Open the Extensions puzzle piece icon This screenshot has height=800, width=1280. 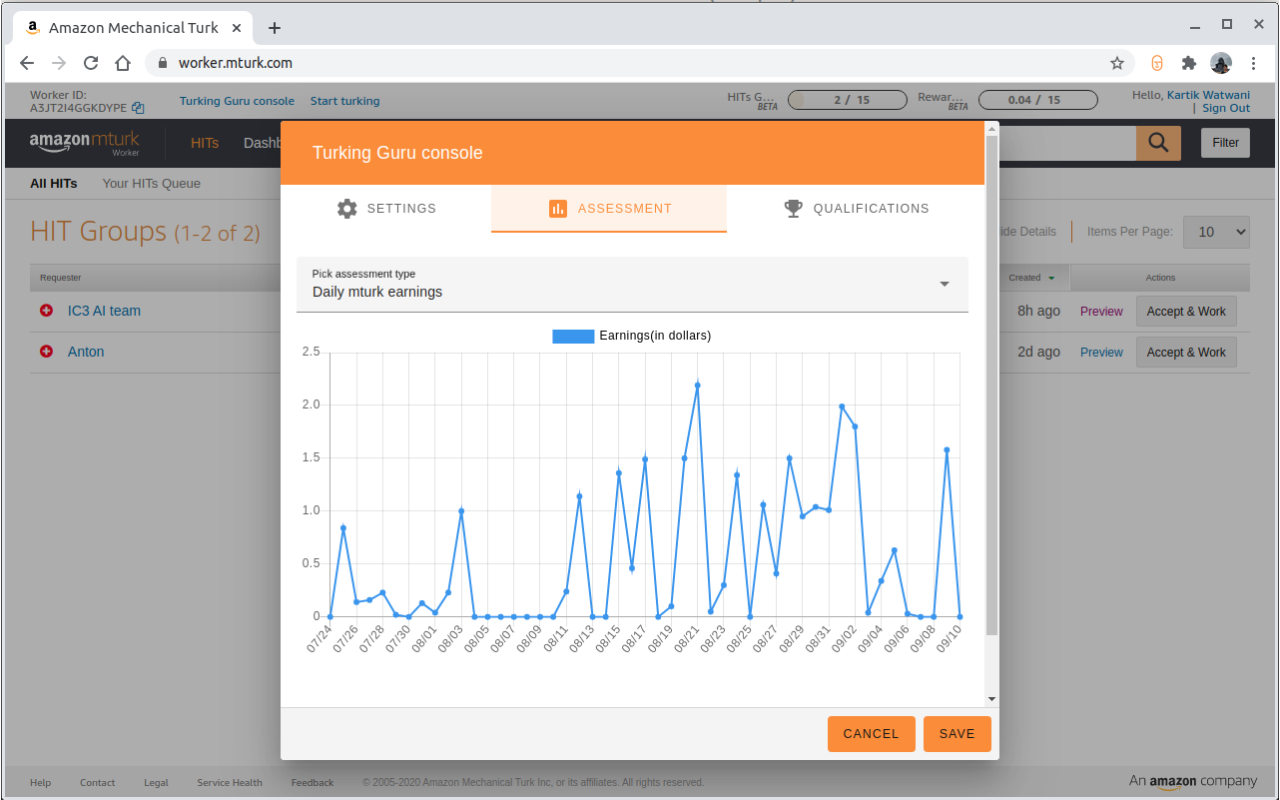coord(1189,63)
